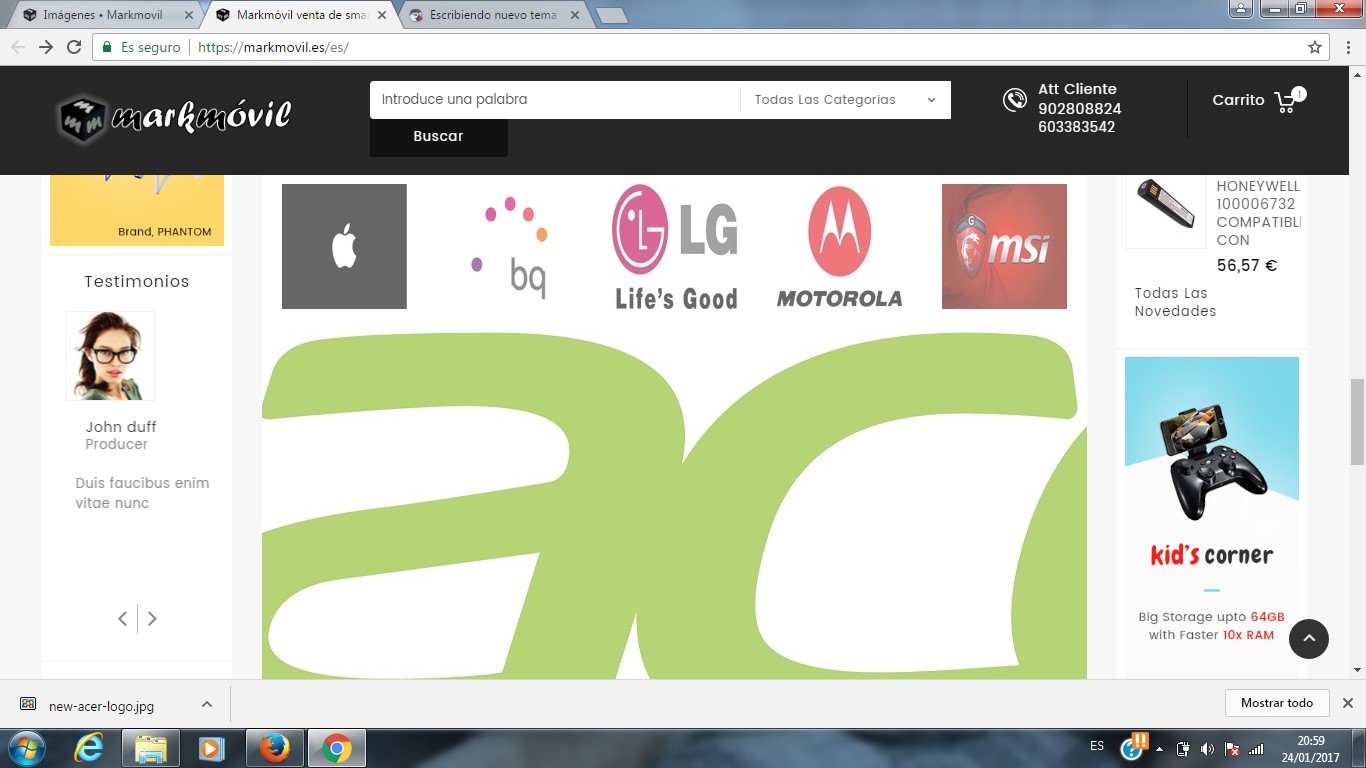Viewport: 1366px width, 768px height.
Task: Bookmark this page with the star icon
Action: point(1315,47)
